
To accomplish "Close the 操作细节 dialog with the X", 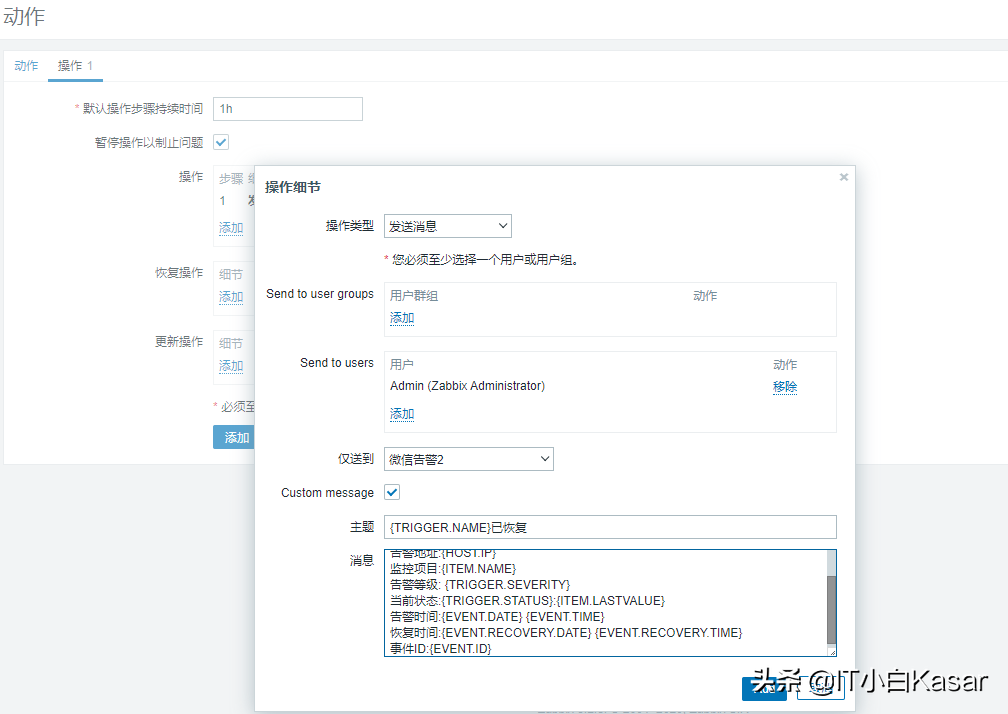I will click(843, 177).
